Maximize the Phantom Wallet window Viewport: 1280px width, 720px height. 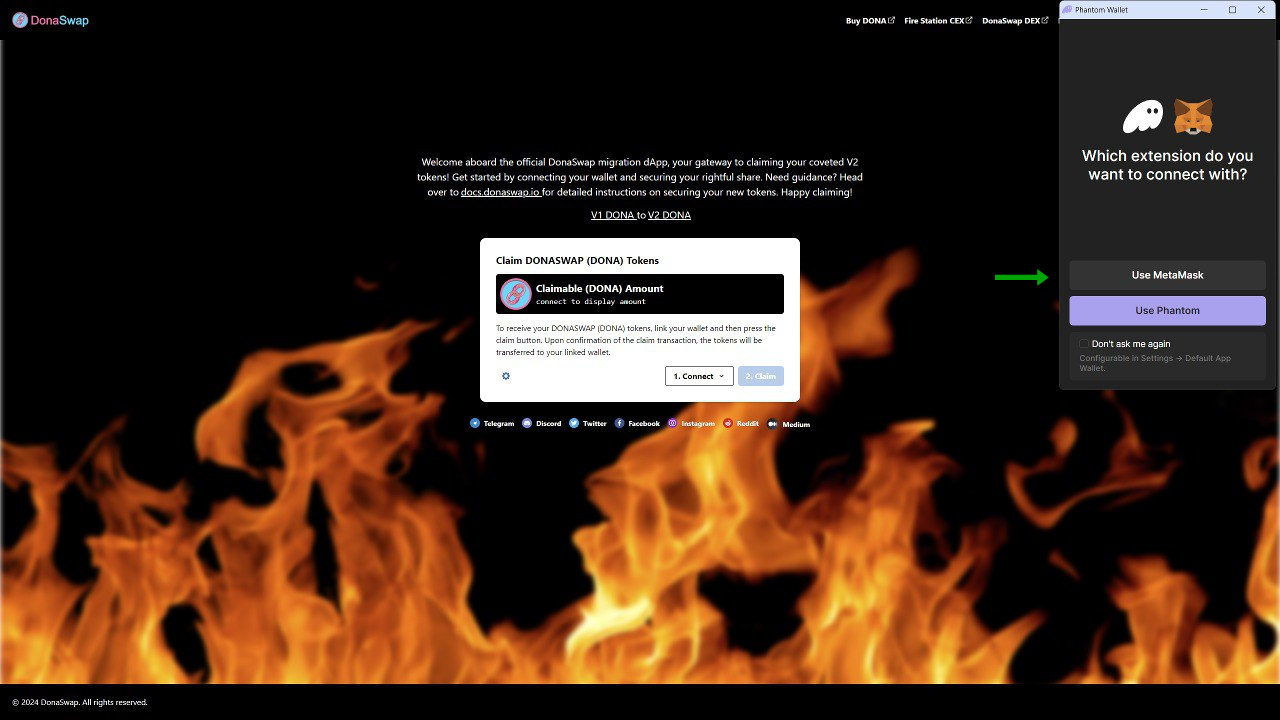click(x=1232, y=10)
